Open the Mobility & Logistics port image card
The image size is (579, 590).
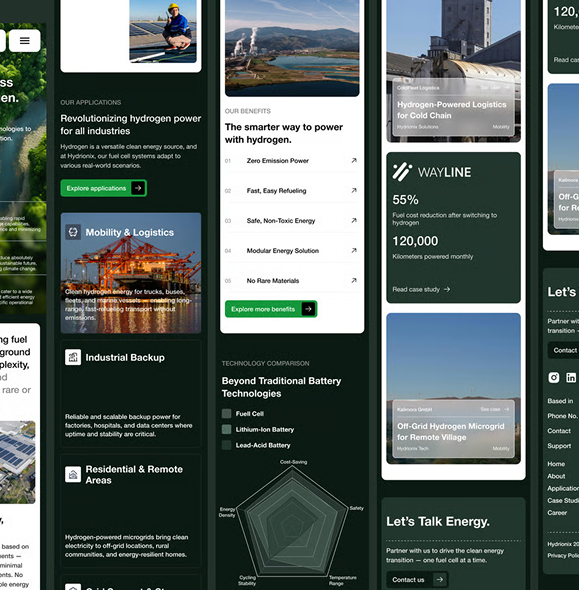point(131,273)
